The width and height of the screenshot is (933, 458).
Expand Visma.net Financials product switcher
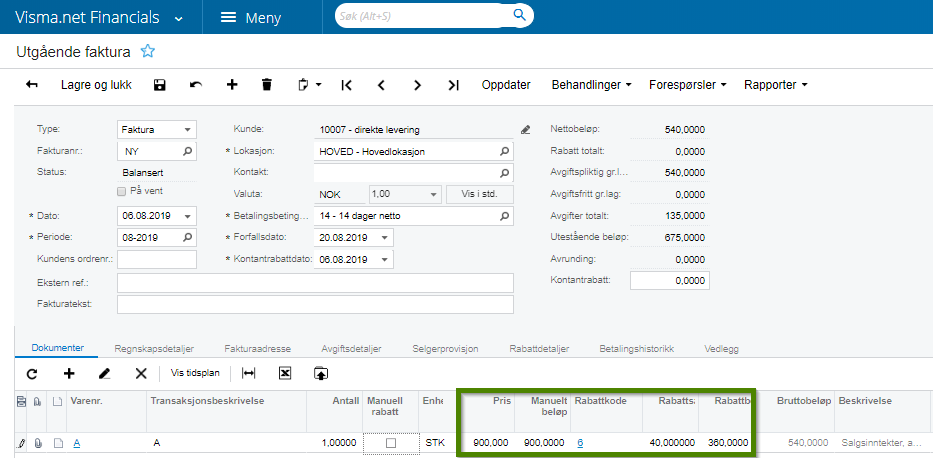pyautogui.click(x=179, y=18)
